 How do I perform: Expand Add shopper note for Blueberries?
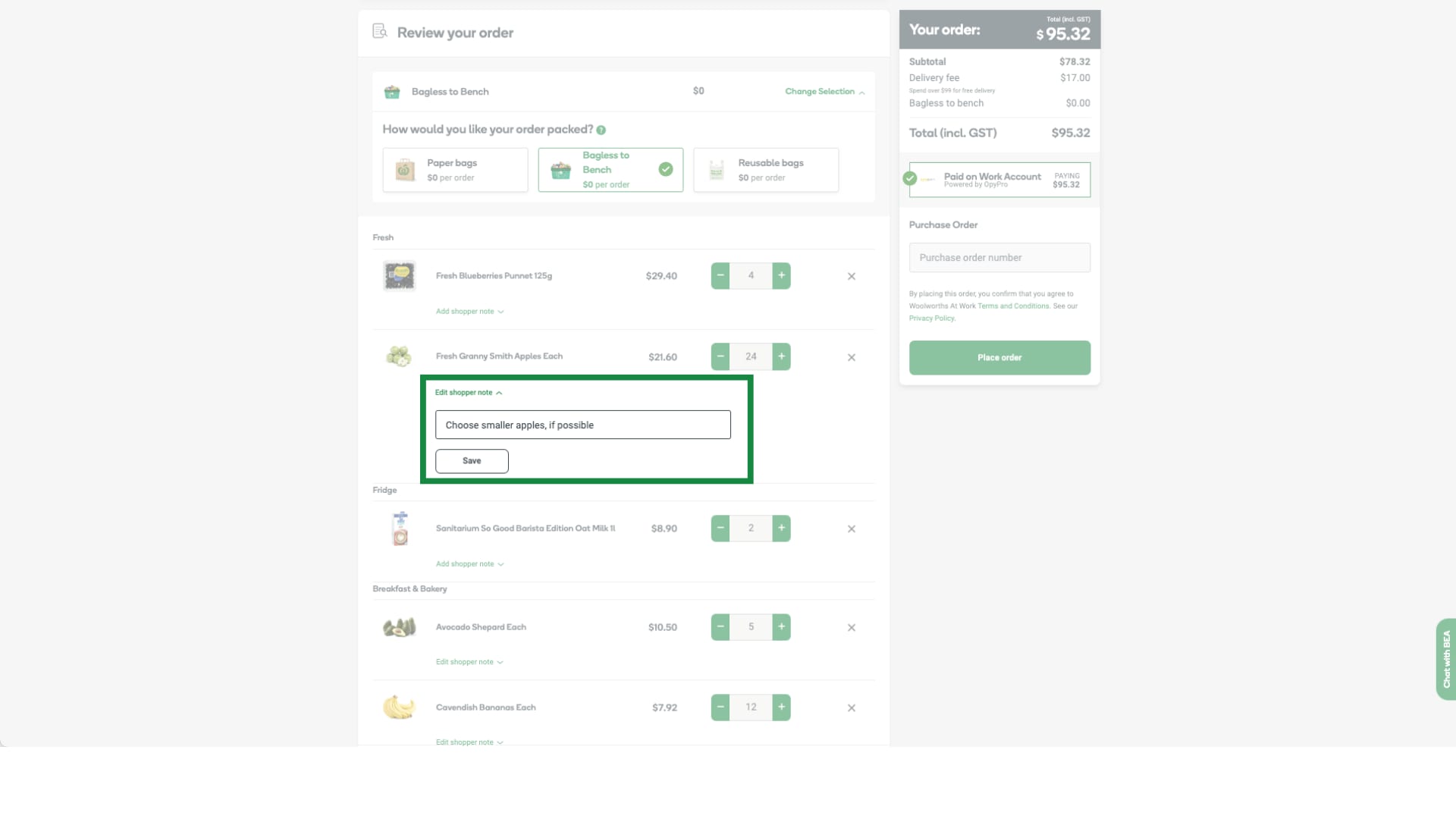[x=469, y=312]
